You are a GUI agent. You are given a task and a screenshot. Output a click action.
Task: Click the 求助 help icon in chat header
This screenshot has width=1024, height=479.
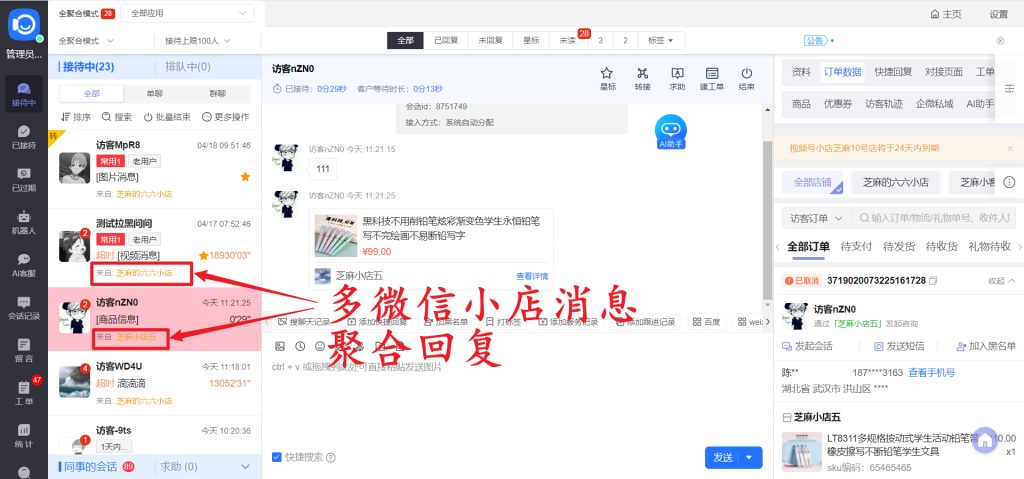point(677,77)
